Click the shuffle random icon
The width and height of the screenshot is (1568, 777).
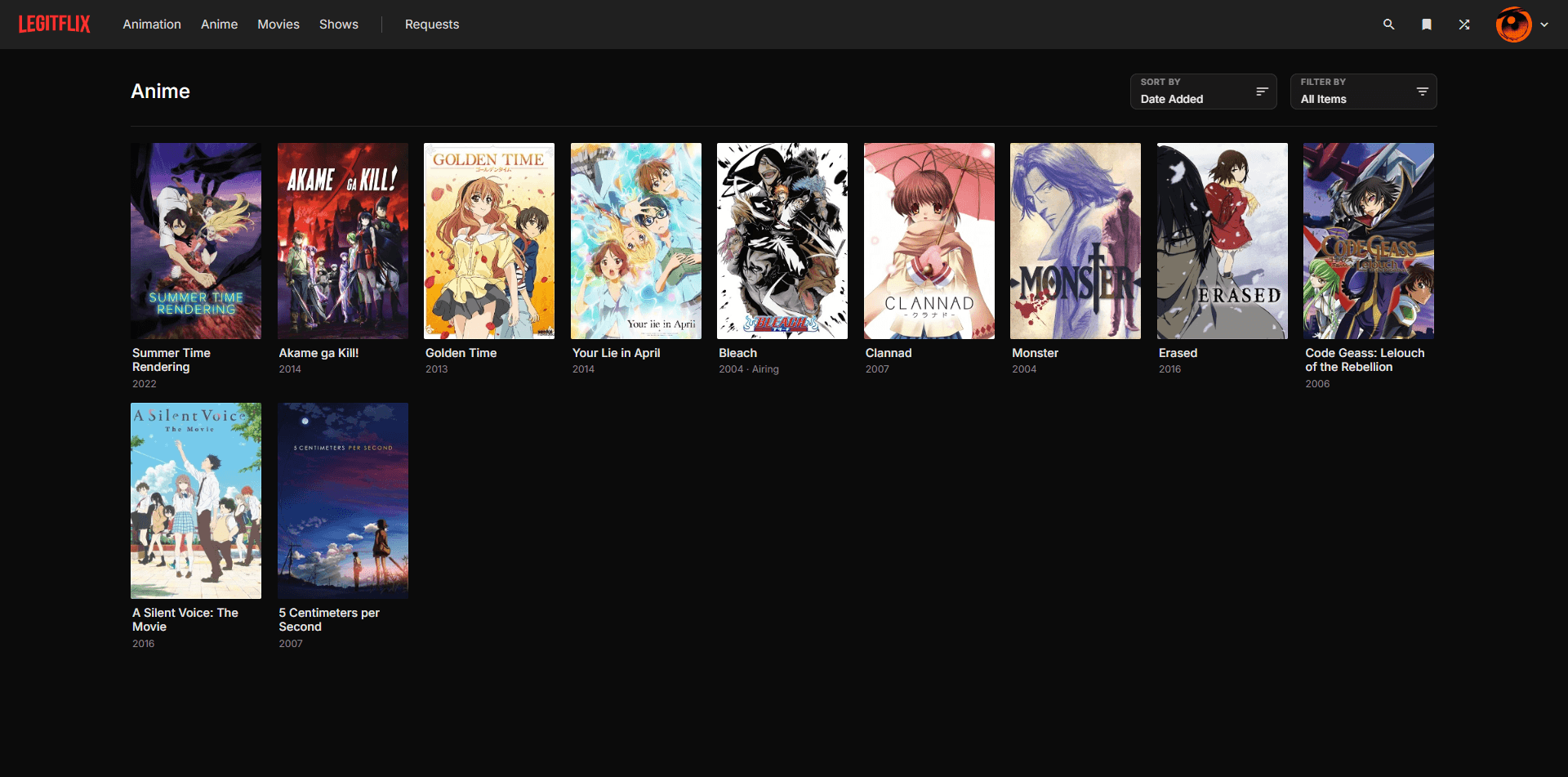pos(1464,25)
